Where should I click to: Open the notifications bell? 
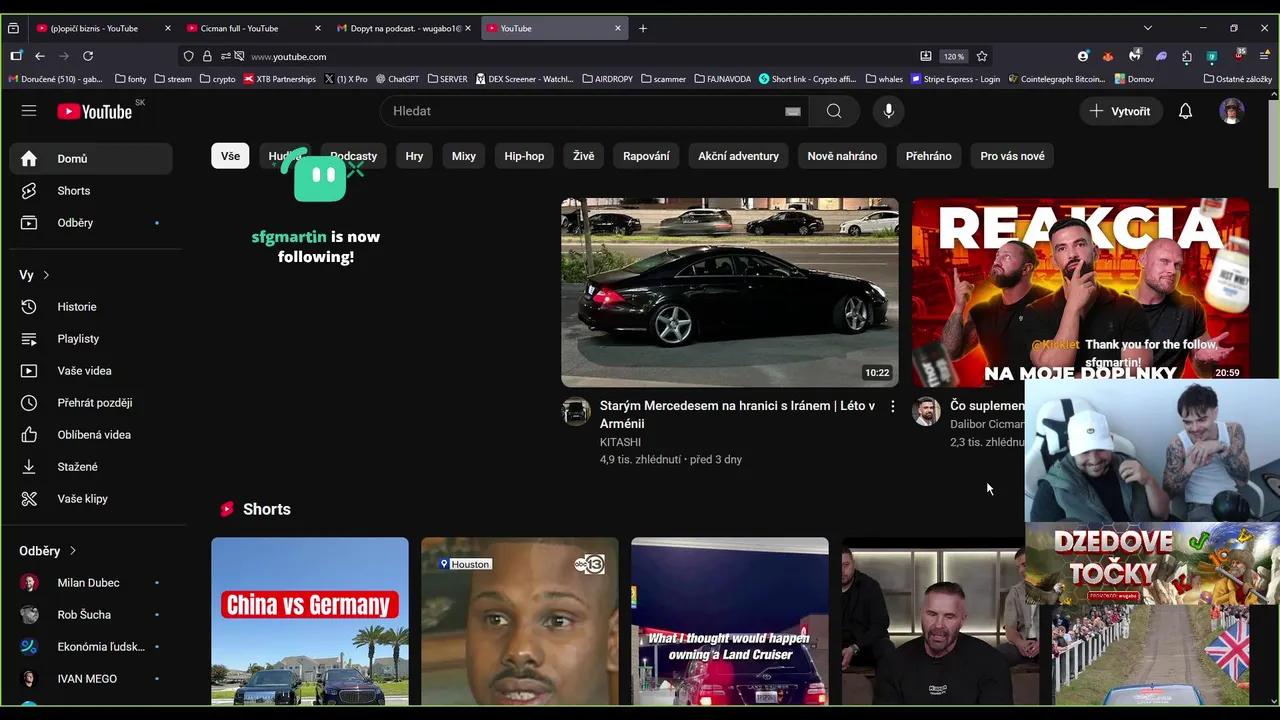click(1185, 111)
